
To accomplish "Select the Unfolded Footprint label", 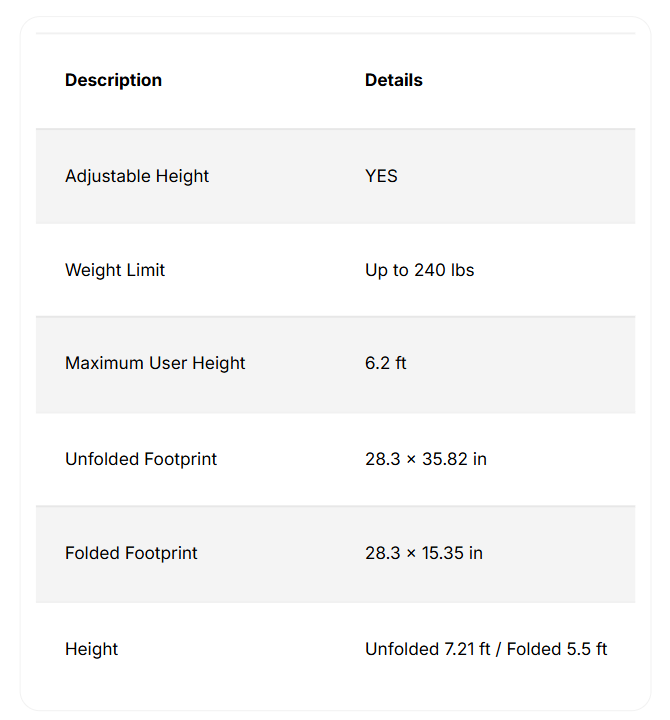I will pyautogui.click(x=141, y=459).
